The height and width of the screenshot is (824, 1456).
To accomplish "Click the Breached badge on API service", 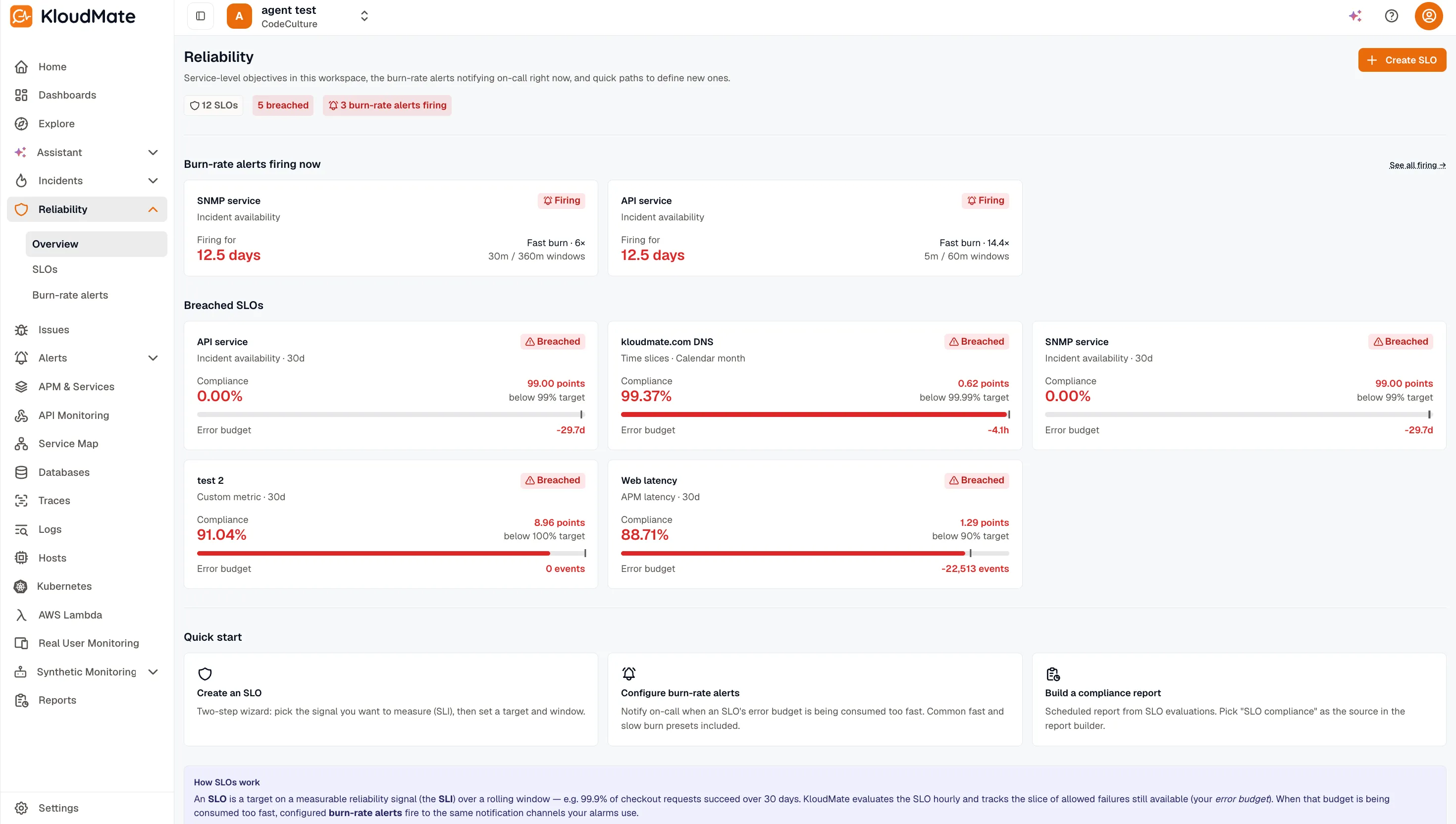I will point(552,342).
